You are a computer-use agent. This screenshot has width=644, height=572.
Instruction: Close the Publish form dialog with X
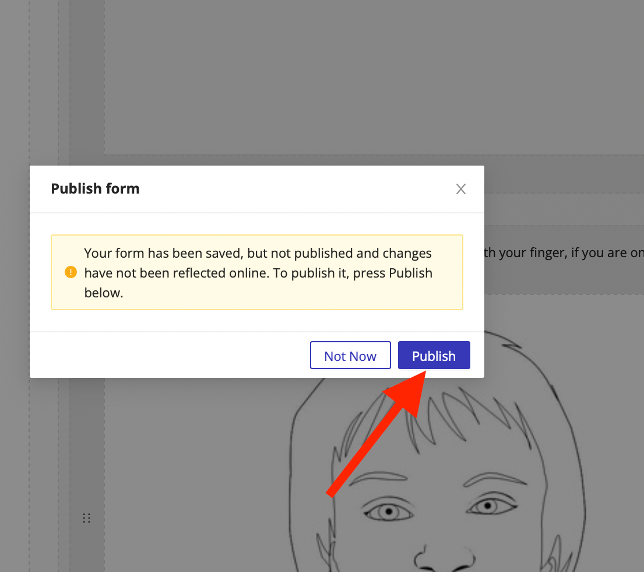pyautogui.click(x=461, y=189)
